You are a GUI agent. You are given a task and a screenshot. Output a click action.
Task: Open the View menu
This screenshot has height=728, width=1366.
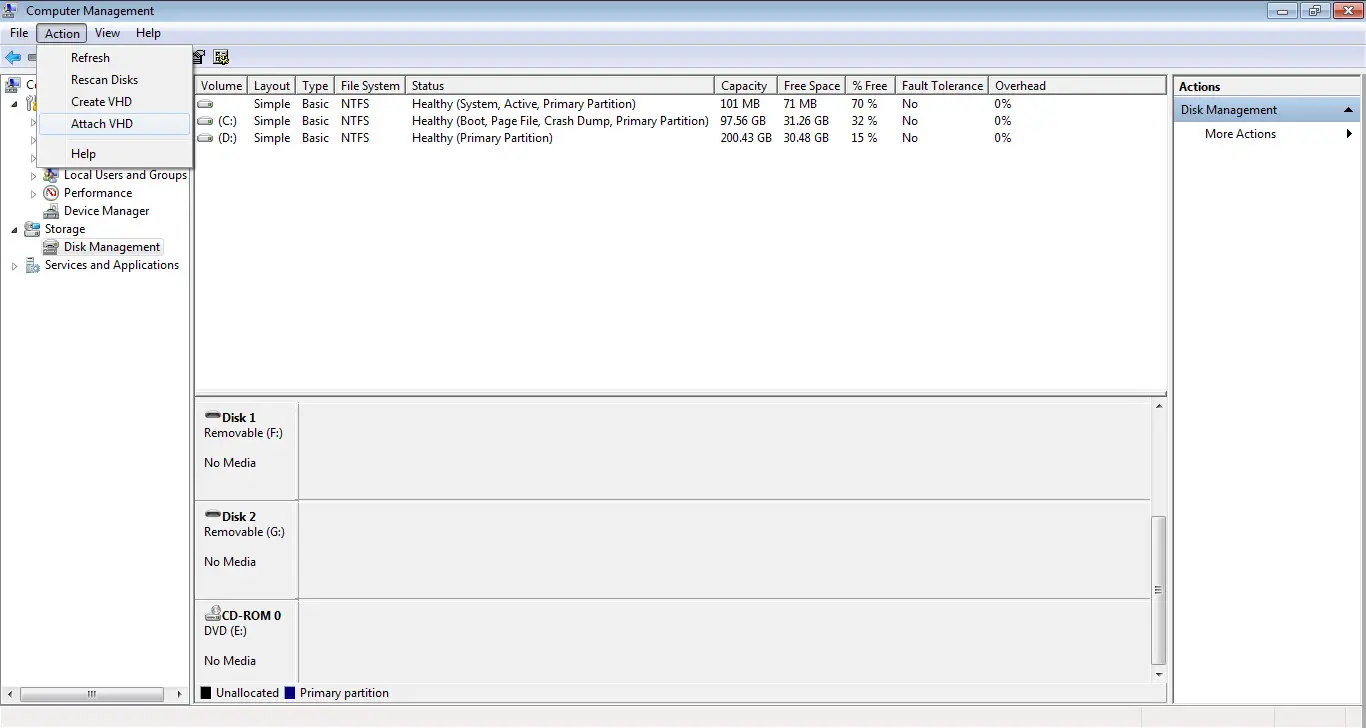click(x=107, y=33)
